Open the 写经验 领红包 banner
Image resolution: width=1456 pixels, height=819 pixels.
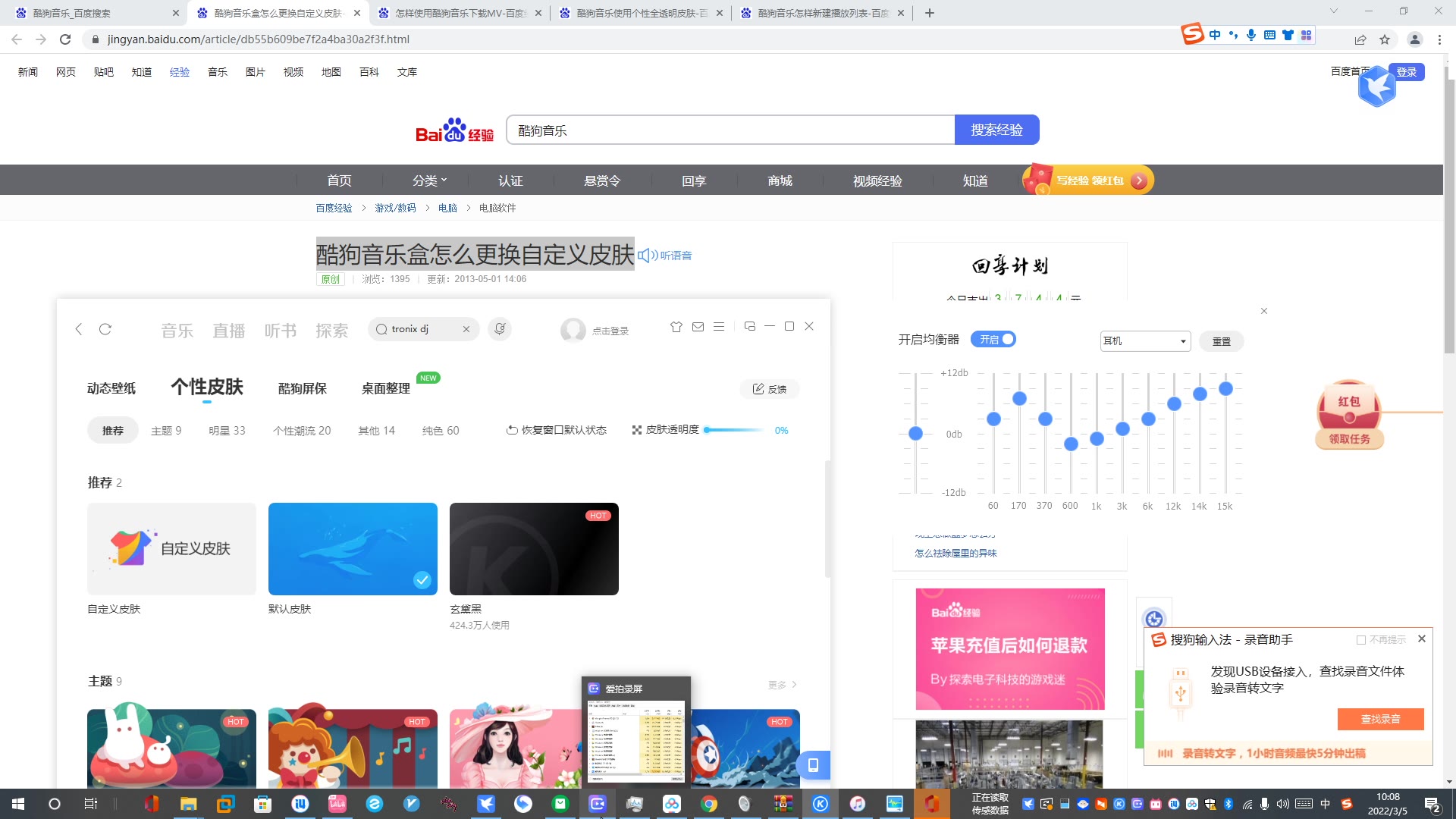pos(1087,180)
